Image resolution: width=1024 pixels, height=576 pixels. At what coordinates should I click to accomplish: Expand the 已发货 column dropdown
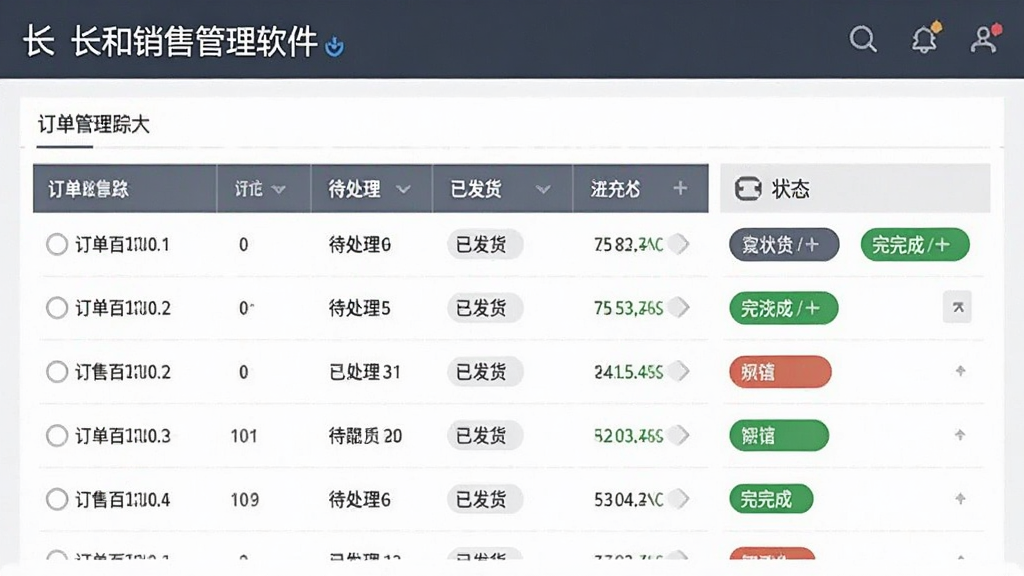tap(543, 189)
